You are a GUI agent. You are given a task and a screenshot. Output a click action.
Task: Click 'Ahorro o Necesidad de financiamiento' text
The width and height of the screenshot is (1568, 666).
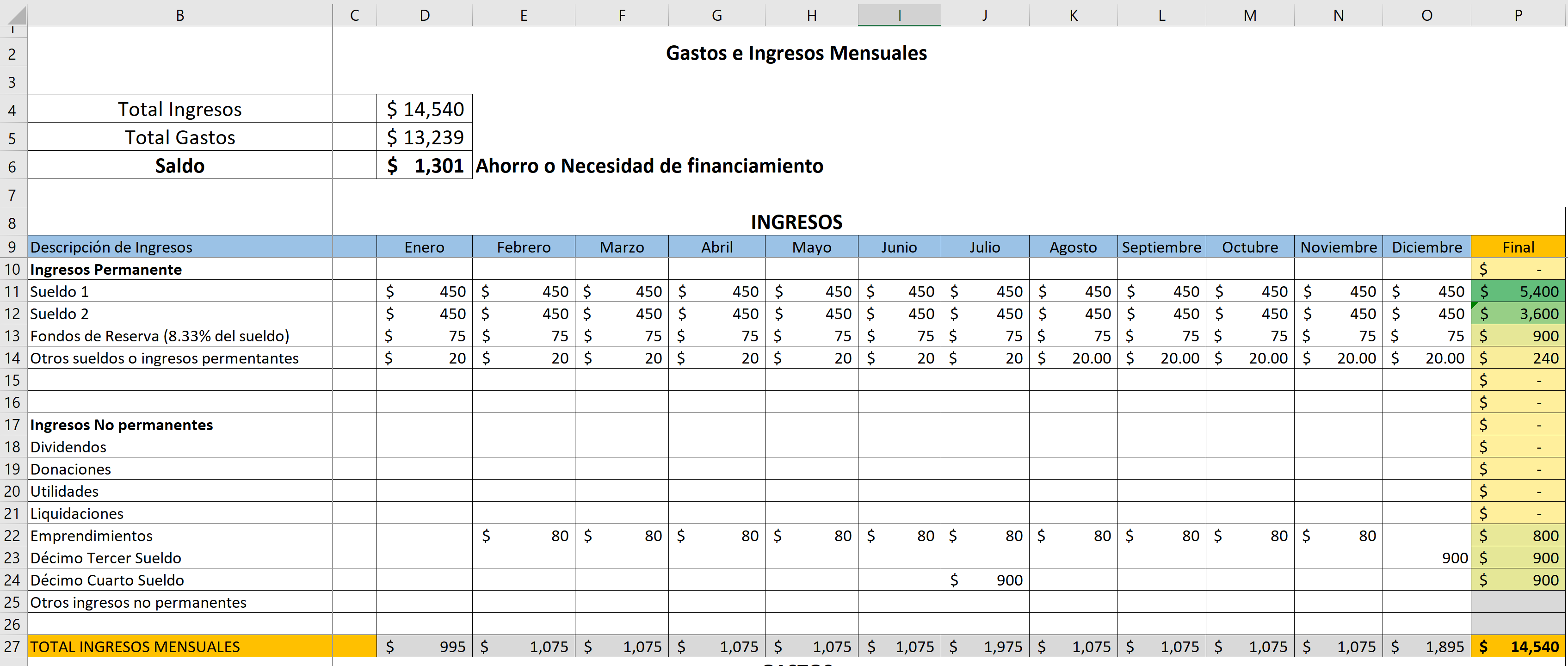[x=649, y=166]
